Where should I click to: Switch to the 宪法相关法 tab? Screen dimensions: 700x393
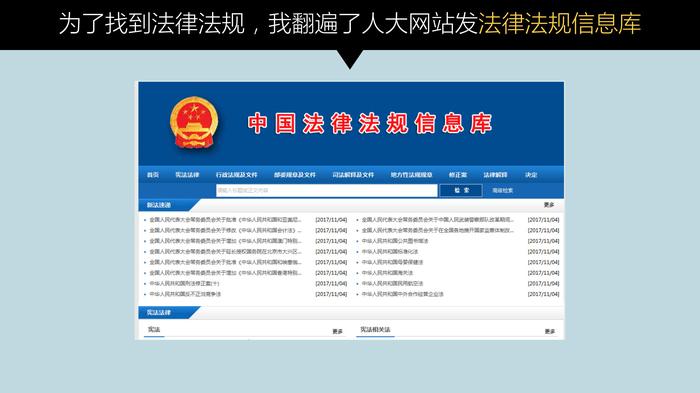coord(375,330)
